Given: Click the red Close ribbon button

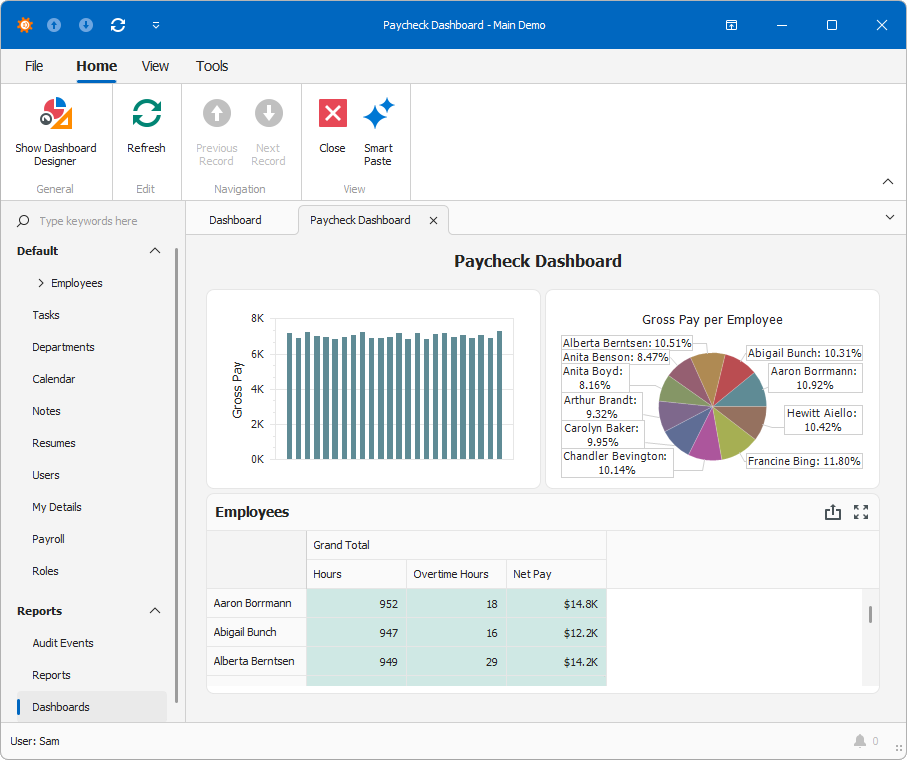Looking at the screenshot, I should click(x=333, y=126).
